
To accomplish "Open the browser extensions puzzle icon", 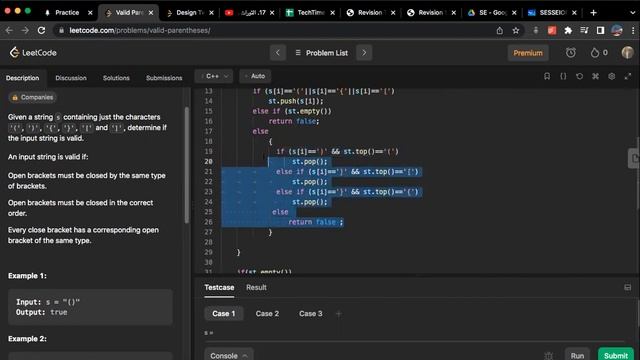I will (x=568, y=30).
